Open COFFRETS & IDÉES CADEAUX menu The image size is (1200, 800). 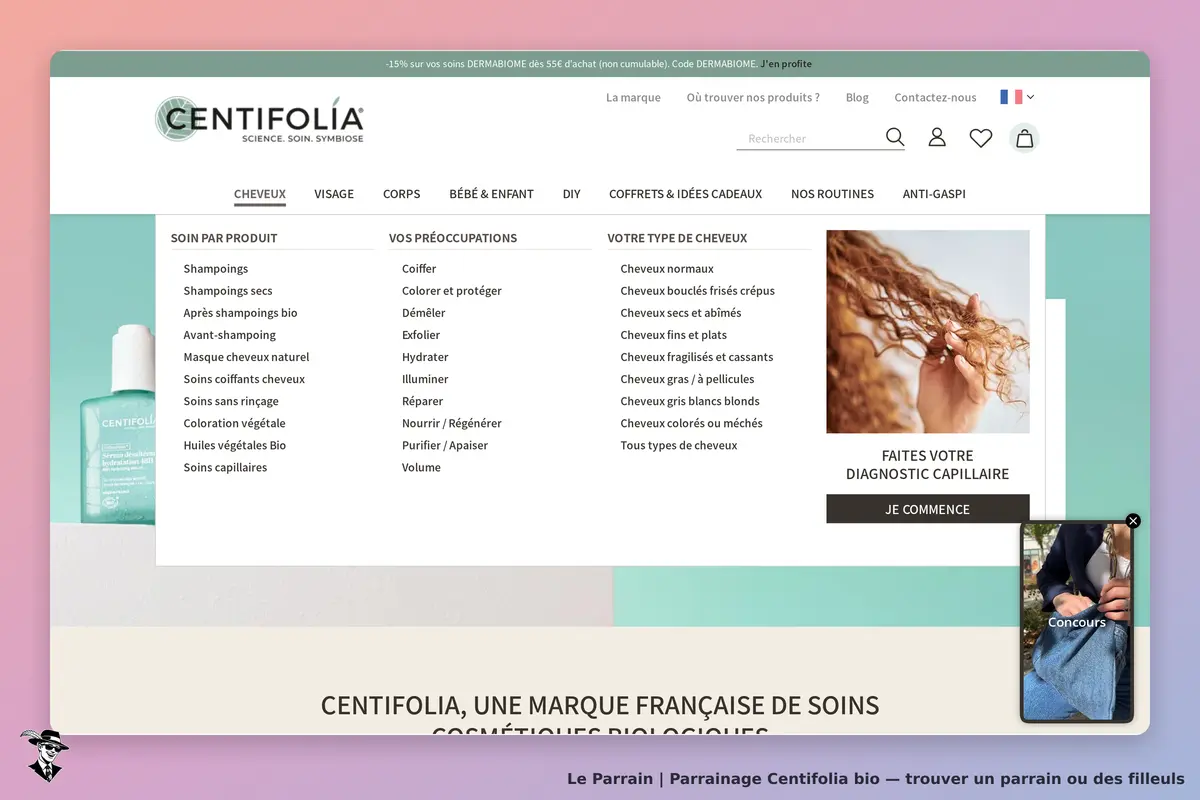tap(685, 194)
